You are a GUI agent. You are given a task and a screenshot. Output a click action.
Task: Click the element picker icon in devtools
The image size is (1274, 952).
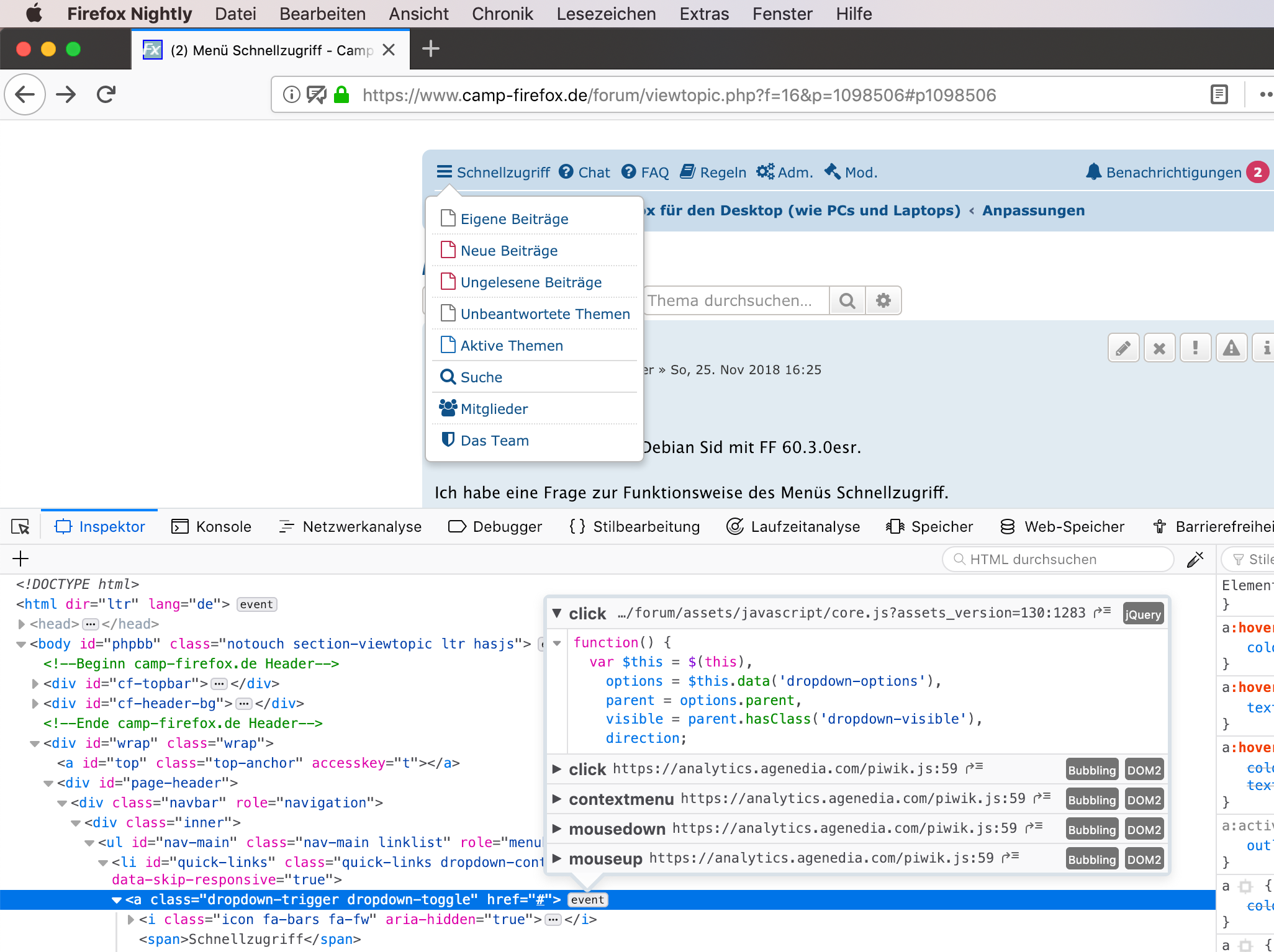20,527
